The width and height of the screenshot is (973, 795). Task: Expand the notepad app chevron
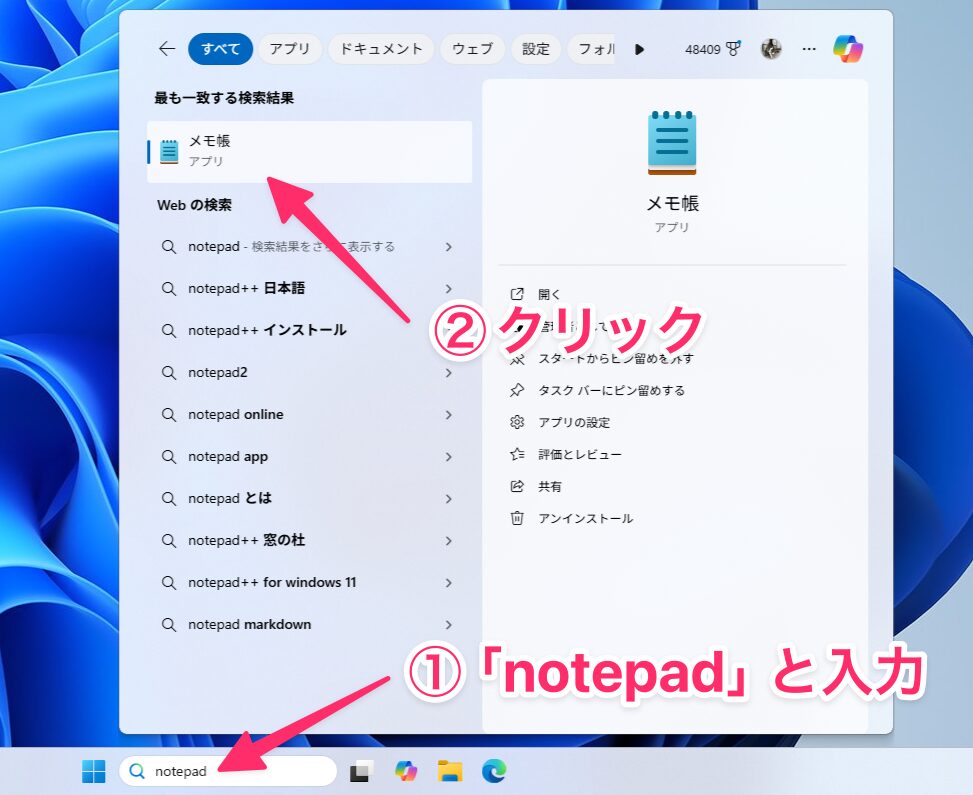(x=449, y=457)
